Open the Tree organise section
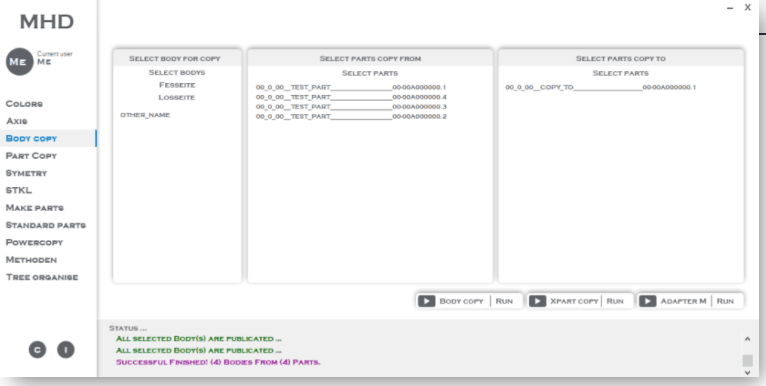Screen dimensions: 766x386 pos(42,277)
